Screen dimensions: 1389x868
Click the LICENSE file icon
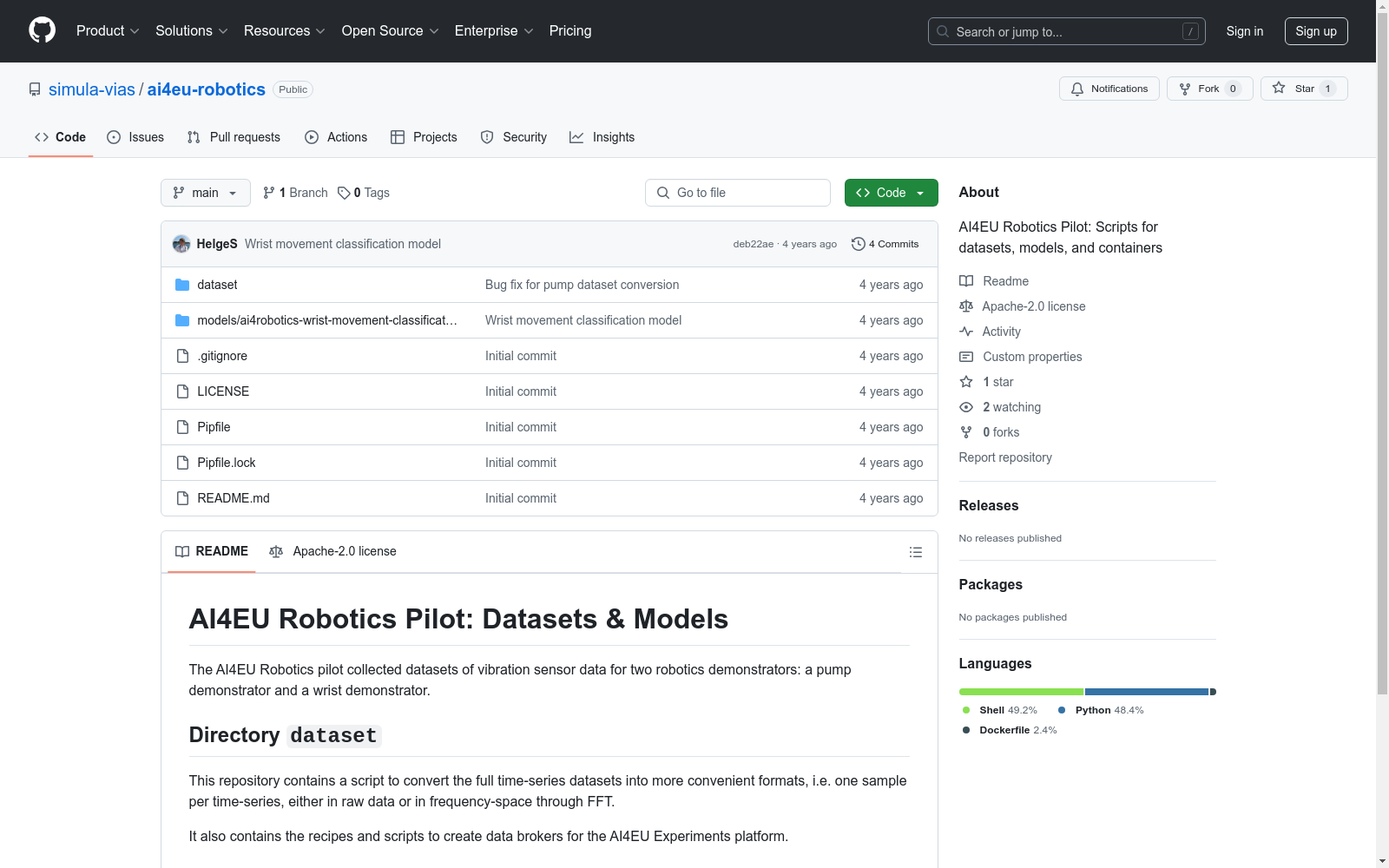[x=182, y=391]
